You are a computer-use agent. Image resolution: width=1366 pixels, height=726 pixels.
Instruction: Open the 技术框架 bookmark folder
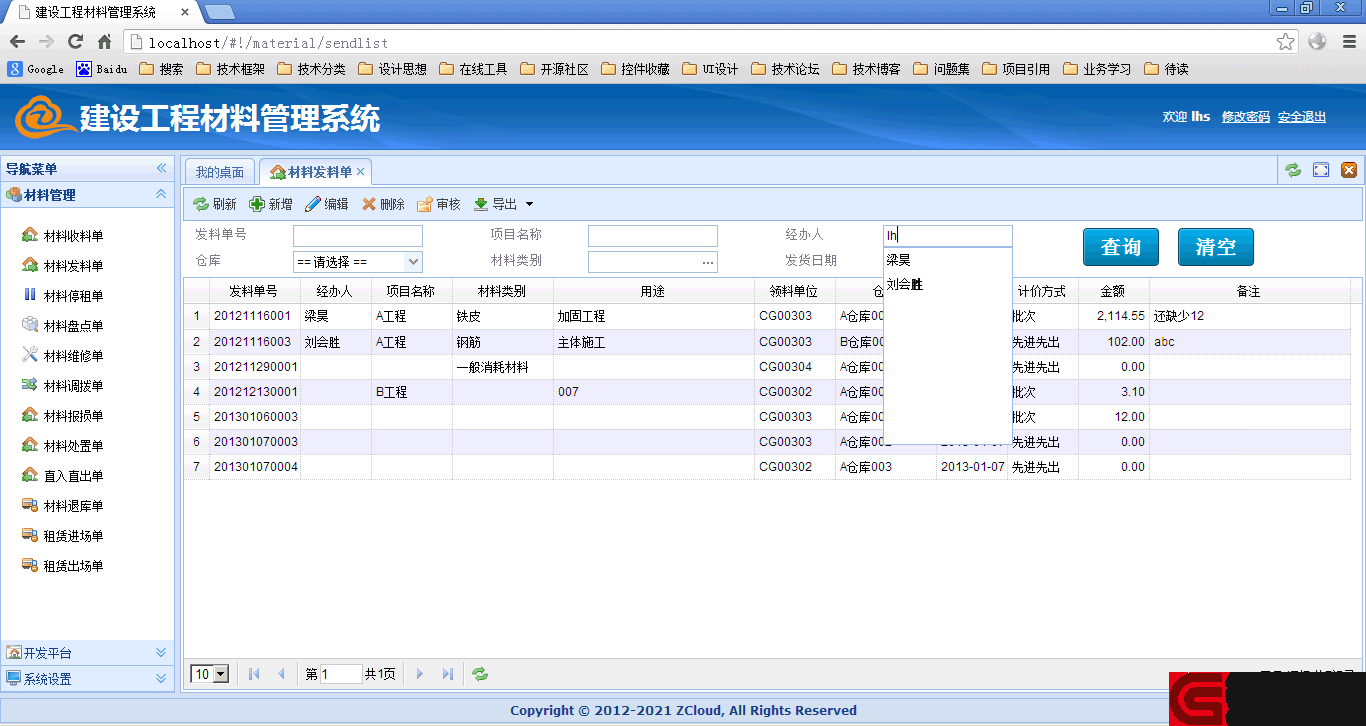point(231,69)
